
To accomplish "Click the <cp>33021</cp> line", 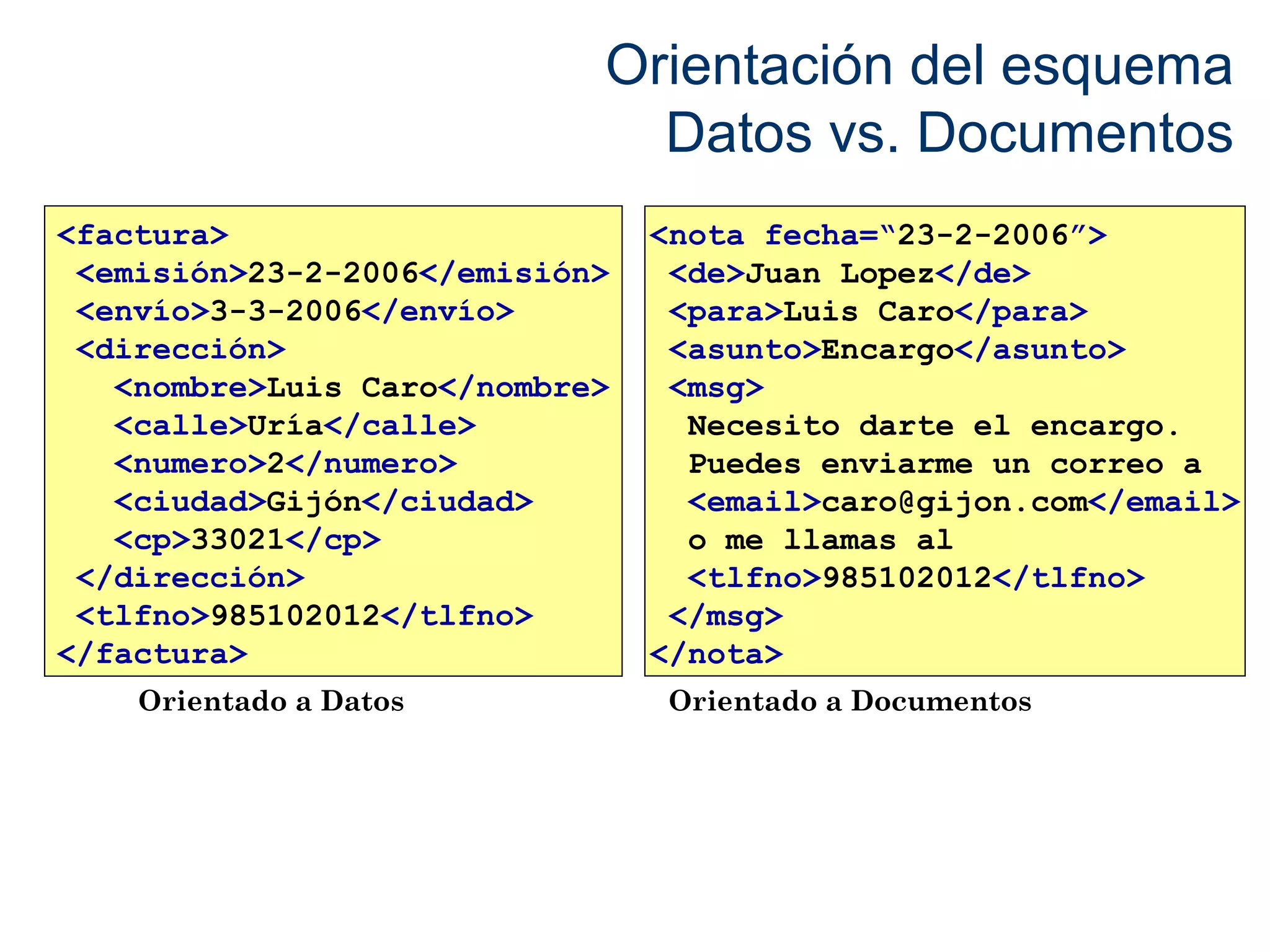I will [247, 540].
